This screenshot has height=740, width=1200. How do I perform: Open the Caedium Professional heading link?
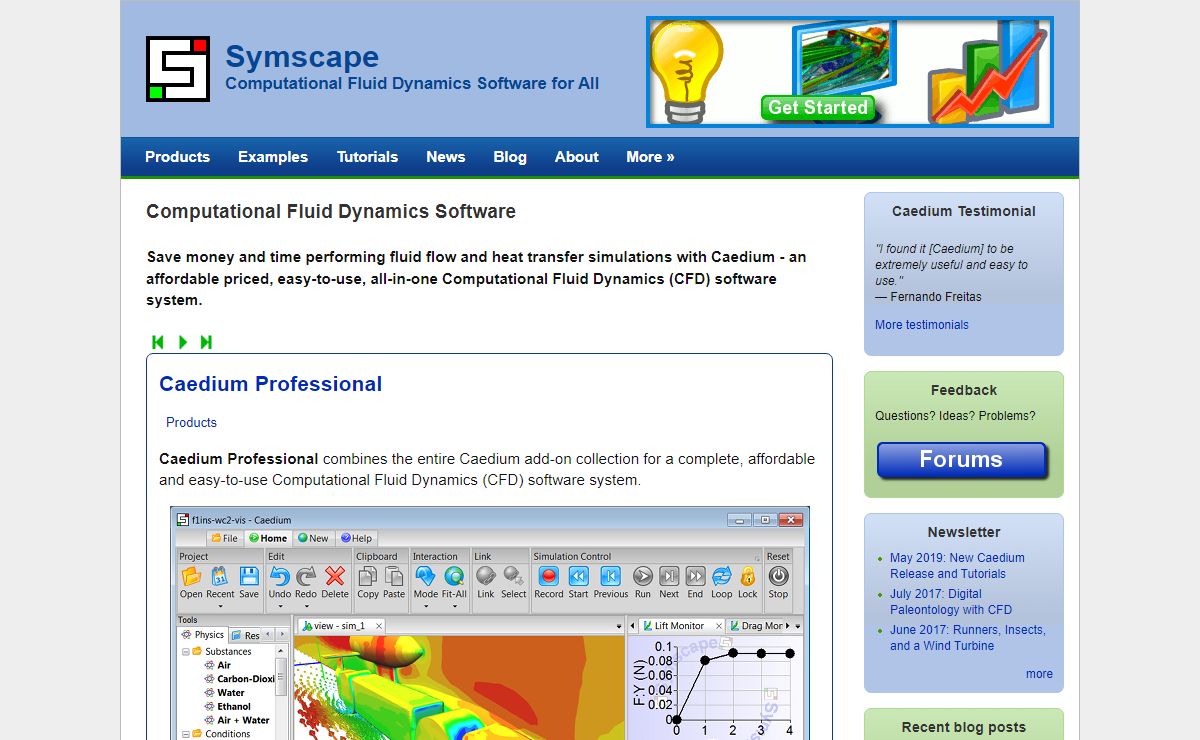tap(271, 384)
